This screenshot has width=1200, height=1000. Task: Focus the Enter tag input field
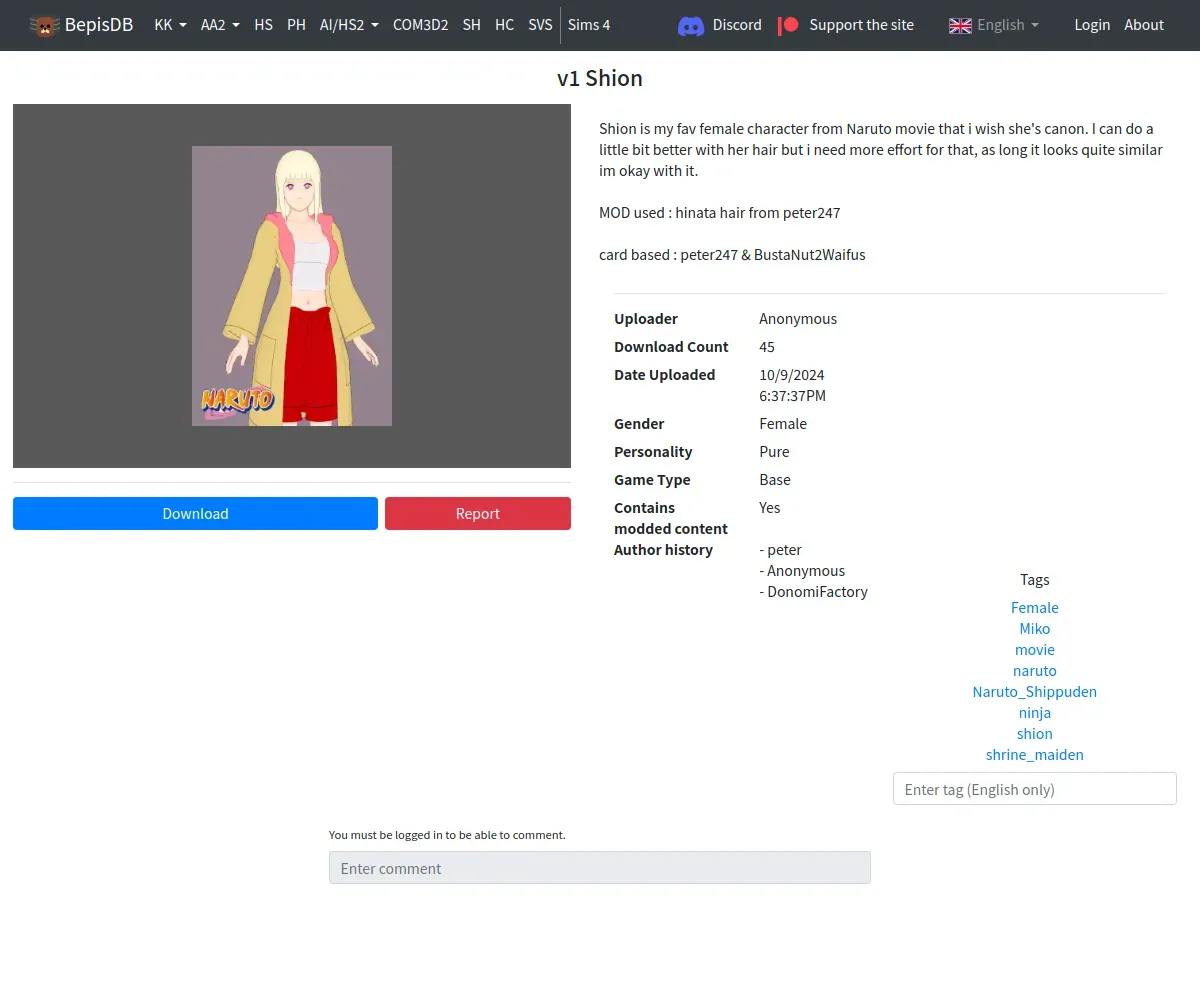[1034, 789]
